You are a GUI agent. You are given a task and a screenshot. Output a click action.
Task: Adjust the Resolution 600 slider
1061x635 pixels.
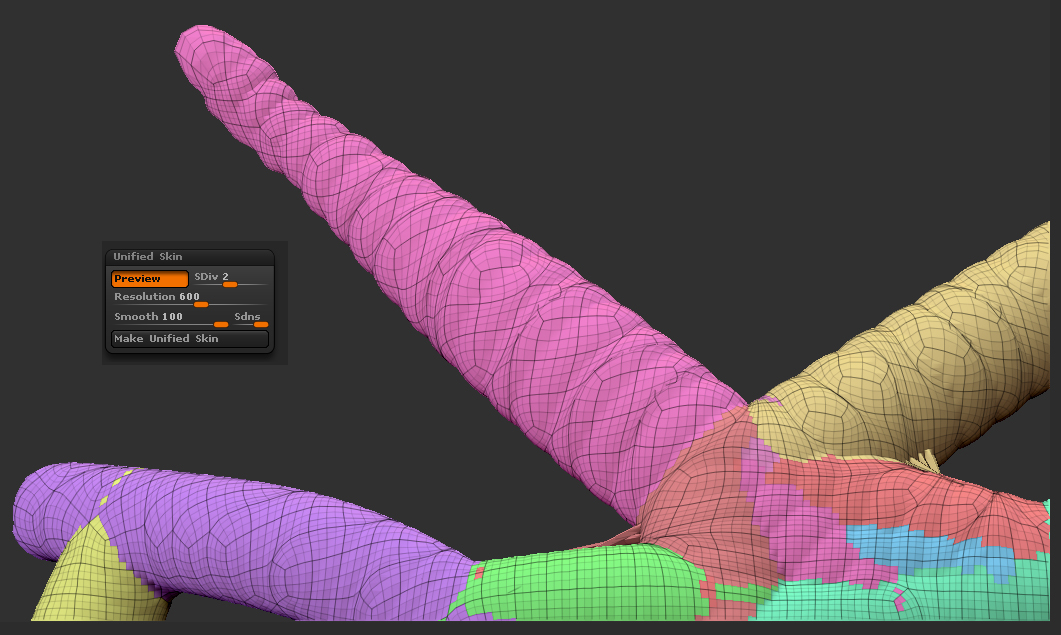pyautogui.click(x=189, y=299)
